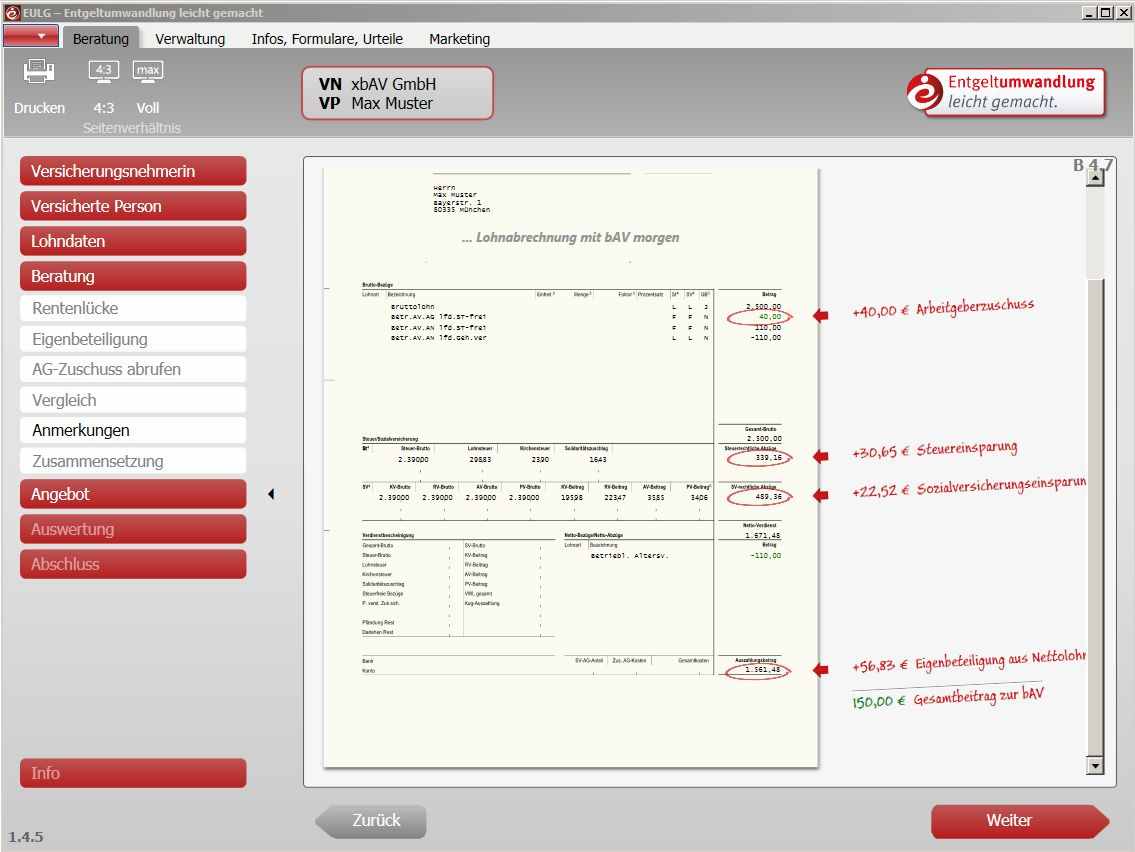This screenshot has height=852, width=1135.
Task: Collapse sidebar with the black left arrow
Action: coord(271,494)
